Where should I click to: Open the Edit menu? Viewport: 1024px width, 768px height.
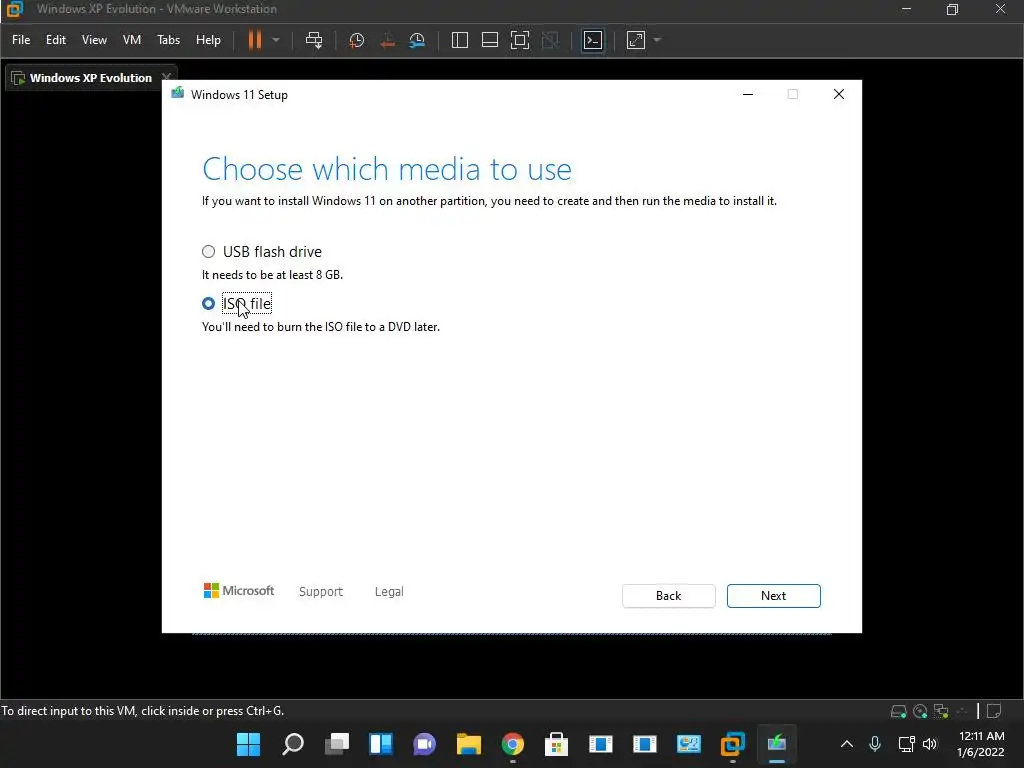[x=56, y=40]
